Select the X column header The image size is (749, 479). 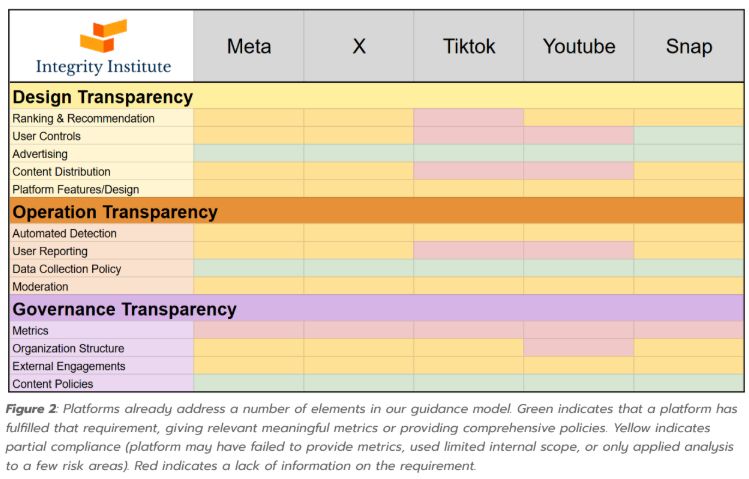359,46
